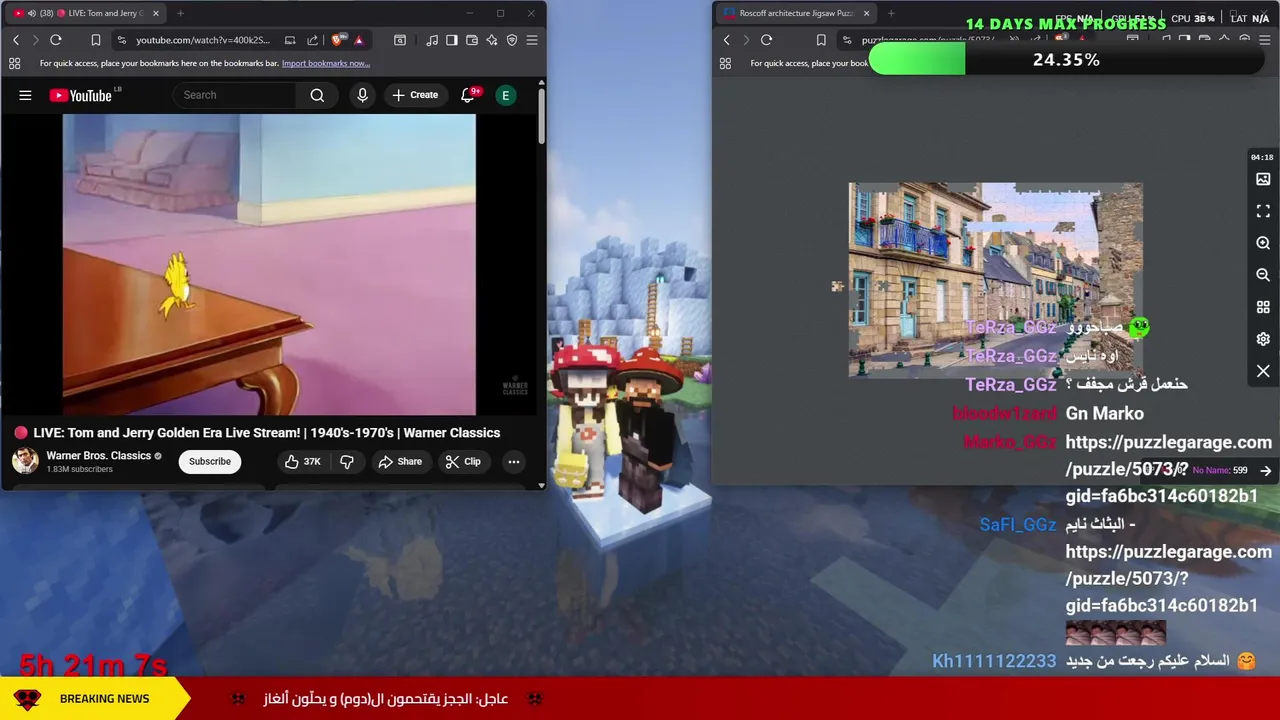Go back in the YouTube browser window
Viewport: 1280px width, 720px height.
pos(16,40)
